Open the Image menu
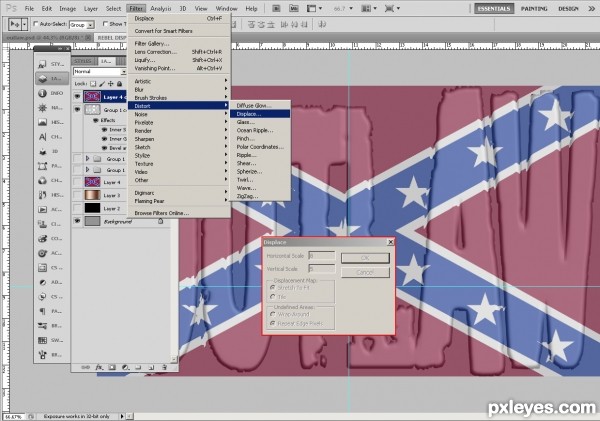 click(x=67, y=8)
